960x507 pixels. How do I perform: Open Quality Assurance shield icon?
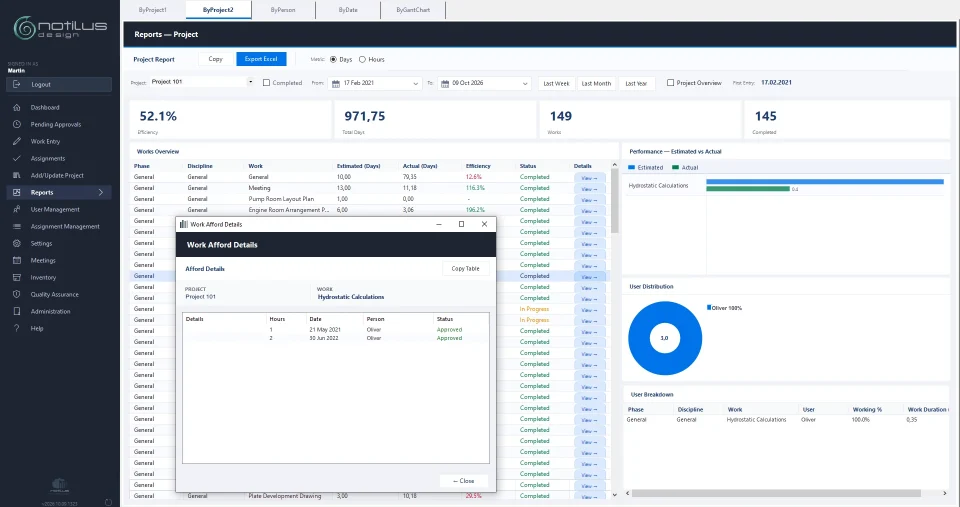[17, 295]
